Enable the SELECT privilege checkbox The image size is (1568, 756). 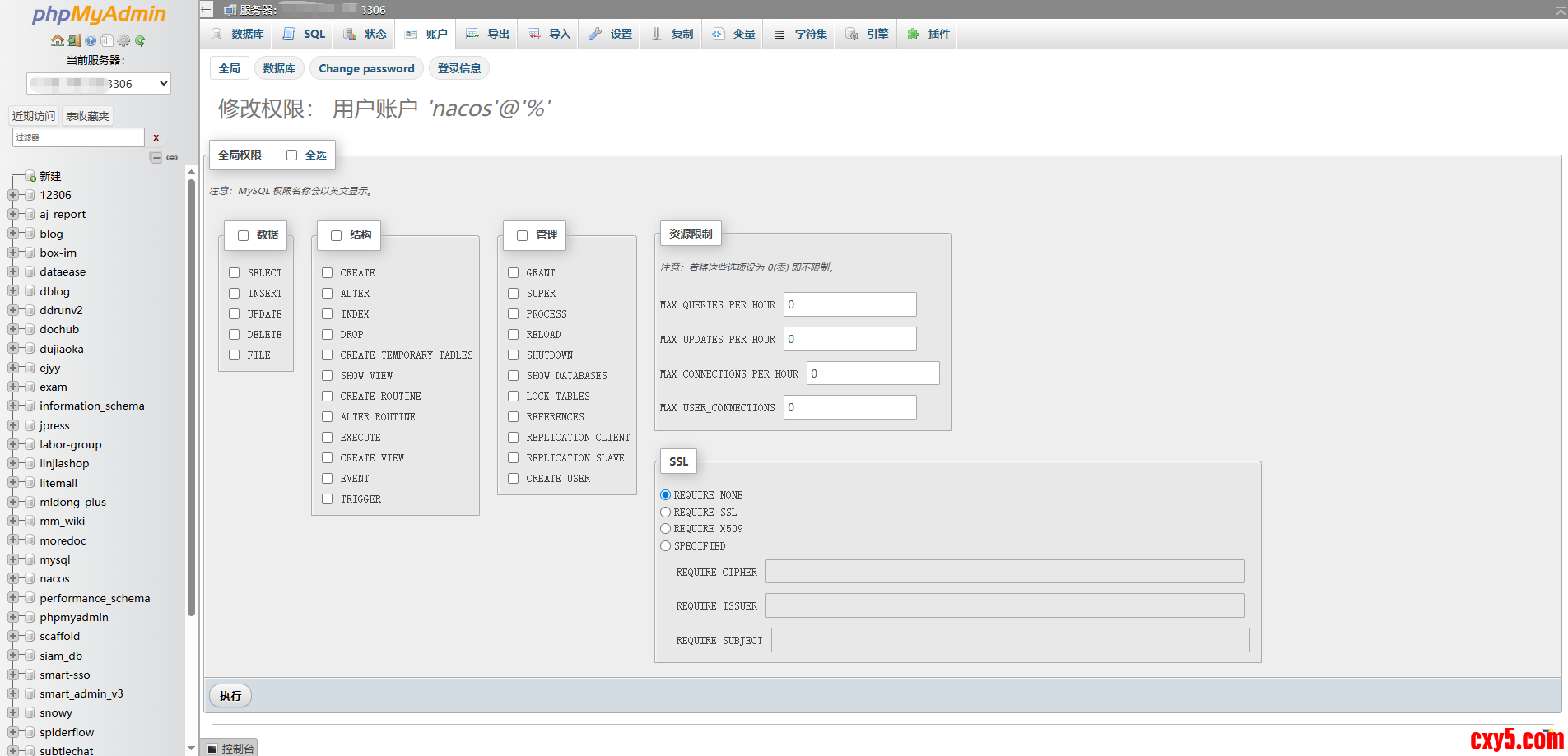click(235, 273)
